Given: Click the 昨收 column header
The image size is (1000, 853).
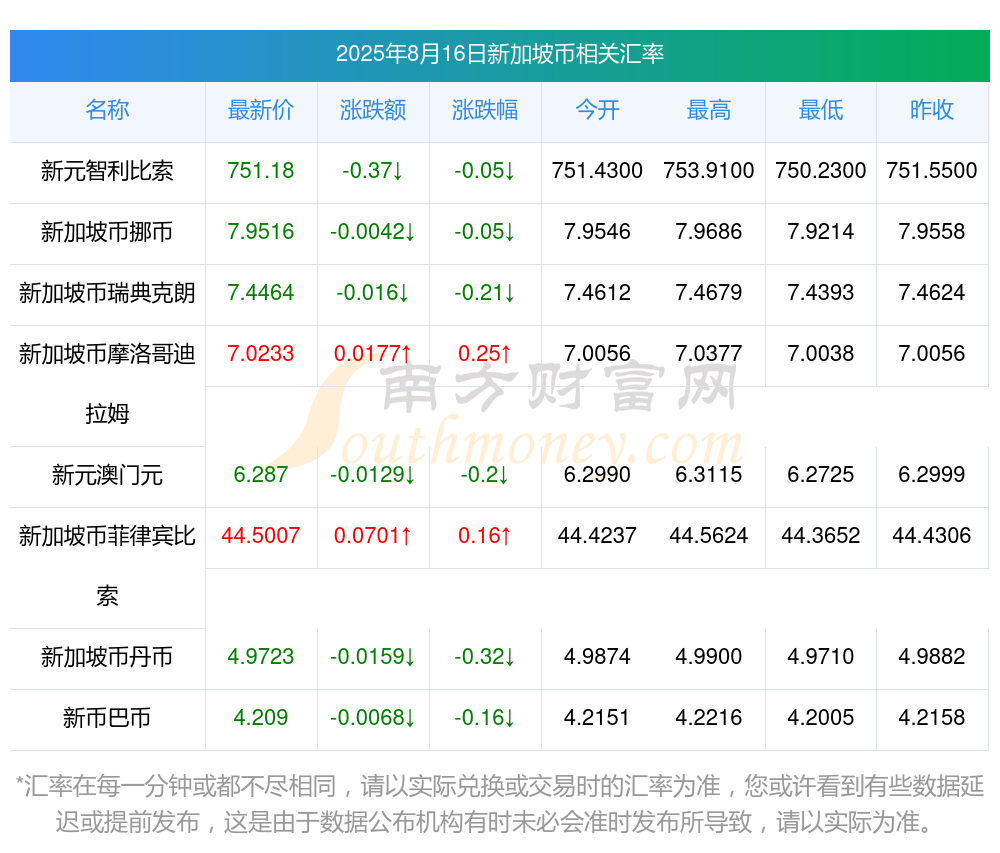Looking at the screenshot, I should coord(932,110).
